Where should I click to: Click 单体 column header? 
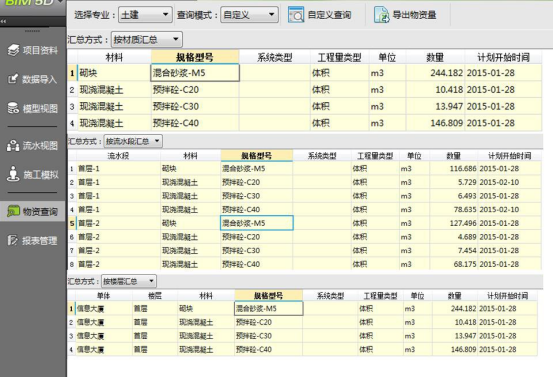click(x=104, y=296)
